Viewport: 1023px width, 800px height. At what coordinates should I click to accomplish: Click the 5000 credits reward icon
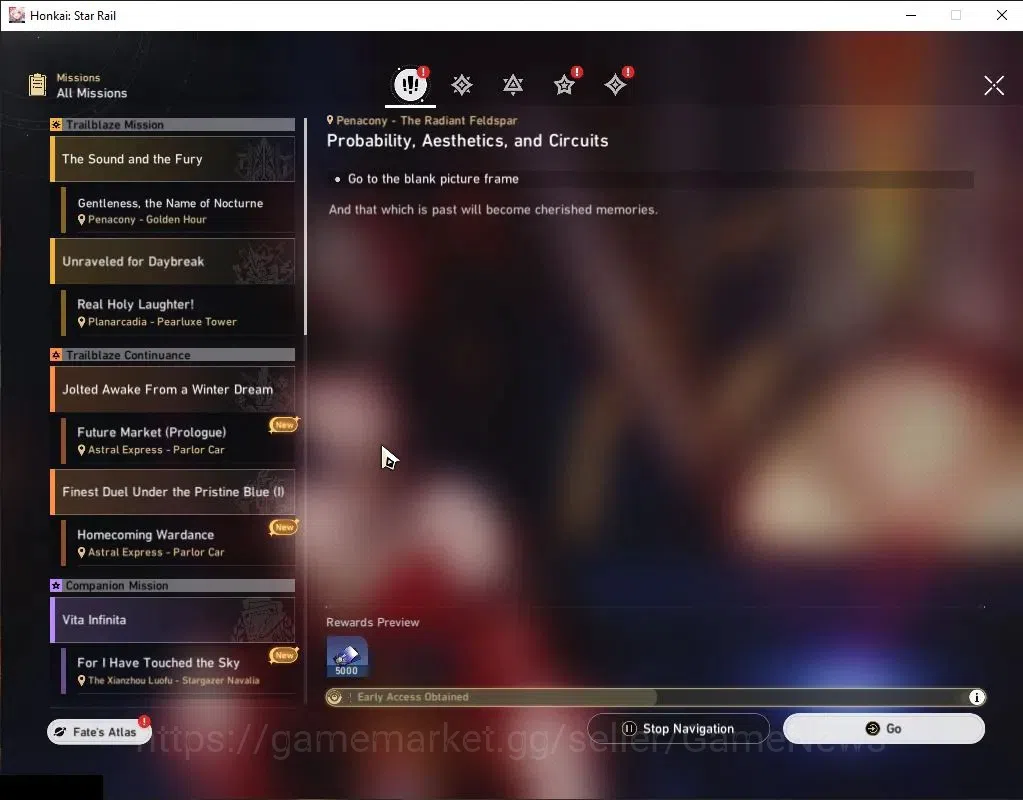[x=346, y=657]
